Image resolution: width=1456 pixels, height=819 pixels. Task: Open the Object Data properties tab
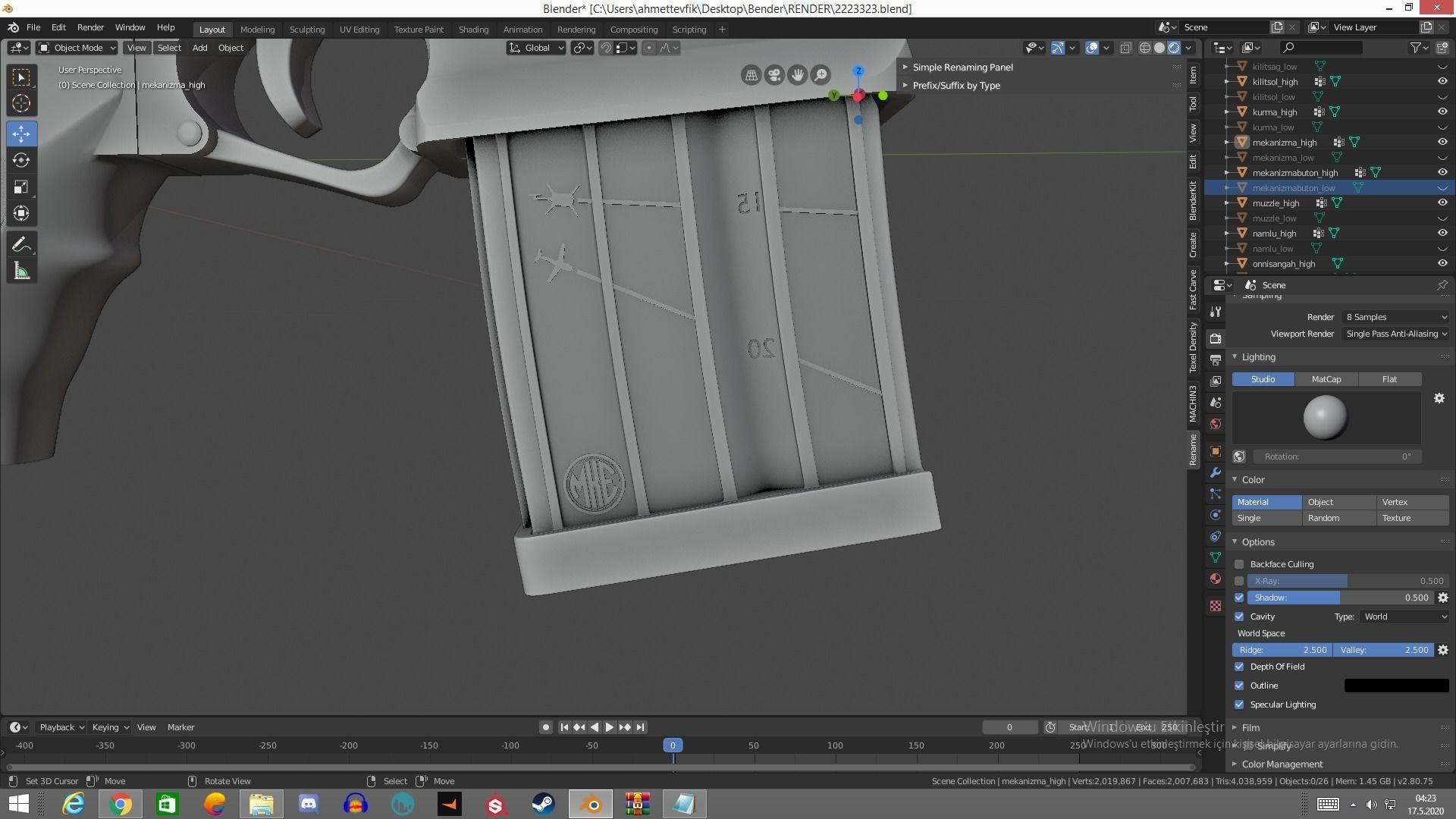click(1216, 557)
